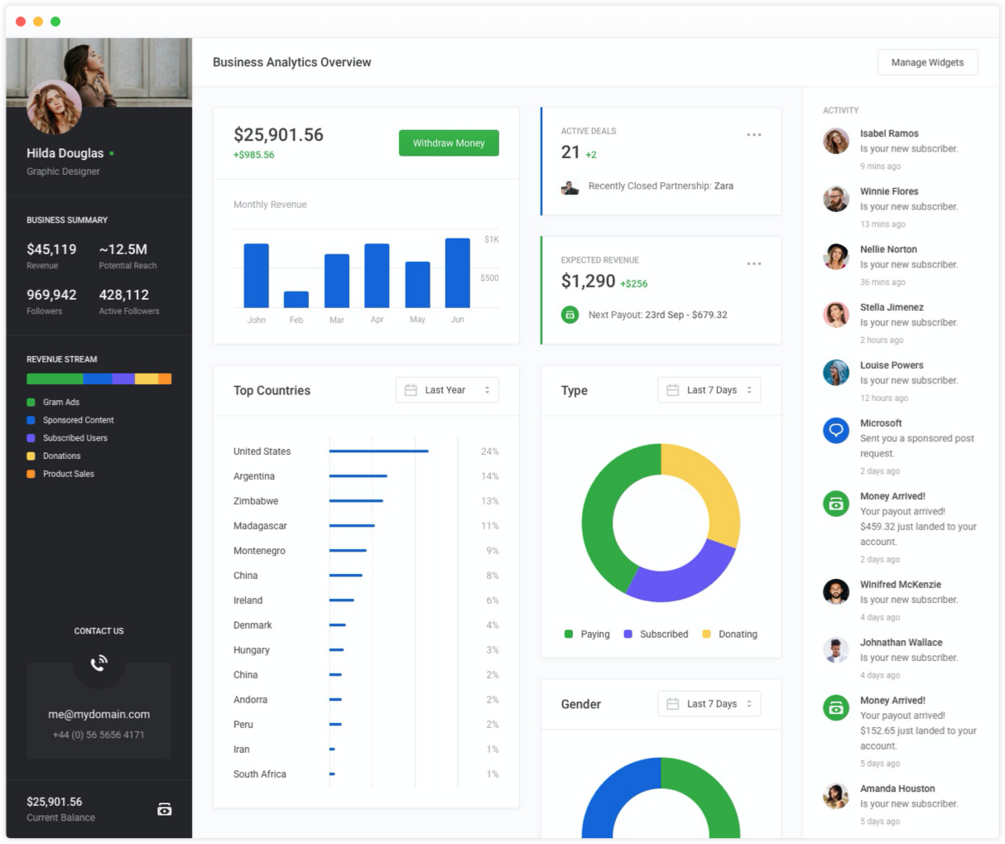Viewport: 1005px width, 844px height.
Task: Click the purple segment of Type donut chart
Action: [x=686, y=577]
